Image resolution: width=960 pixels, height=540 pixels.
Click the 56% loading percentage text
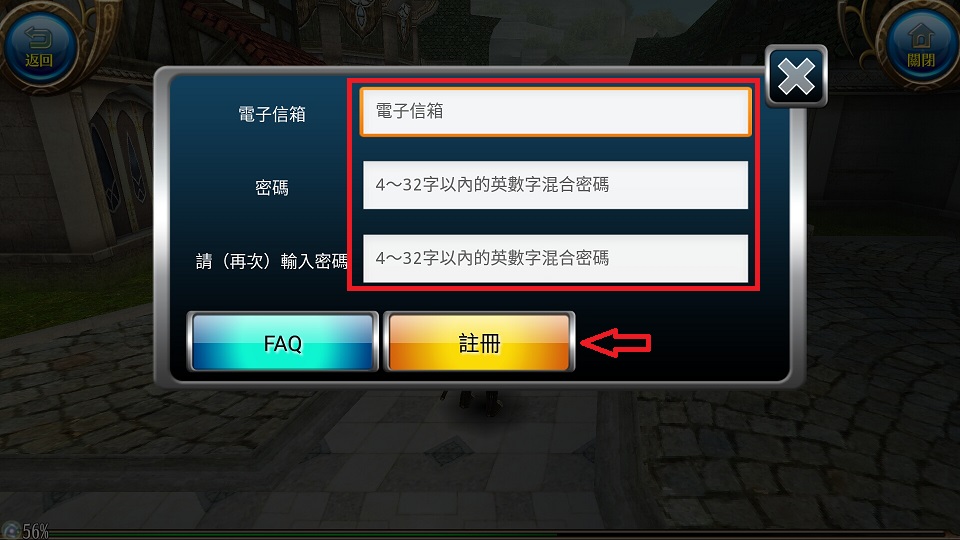pyautogui.click(x=36, y=530)
